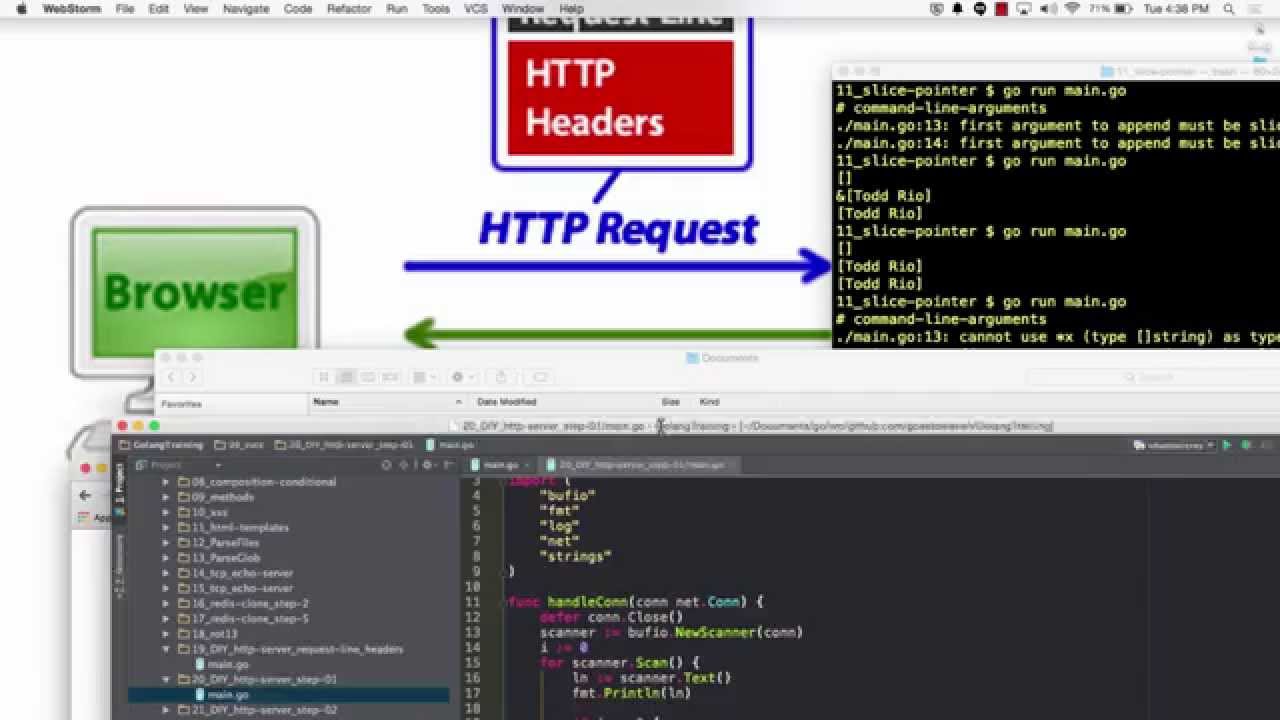This screenshot has height=720, width=1280.
Task: Open Finder arrange-by dropdown
Action: pyautogui.click(x=425, y=377)
